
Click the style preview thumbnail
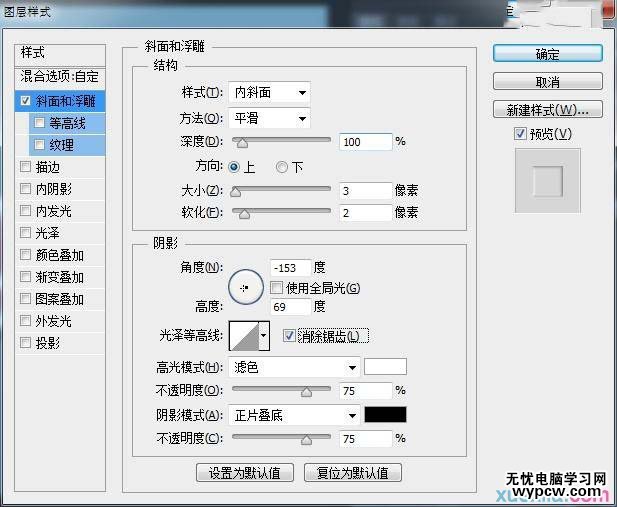point(547,181)
